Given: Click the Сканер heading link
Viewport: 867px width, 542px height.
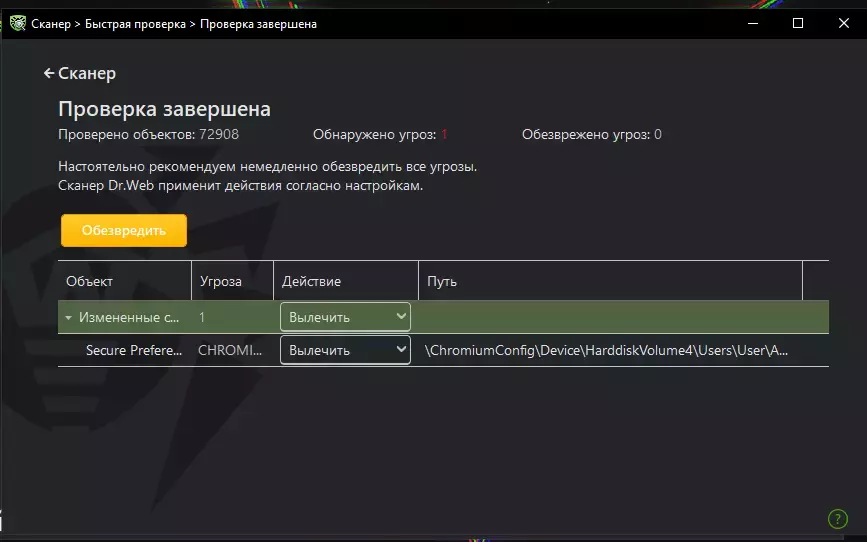Looking at the screenshot, I should point(87,73).
